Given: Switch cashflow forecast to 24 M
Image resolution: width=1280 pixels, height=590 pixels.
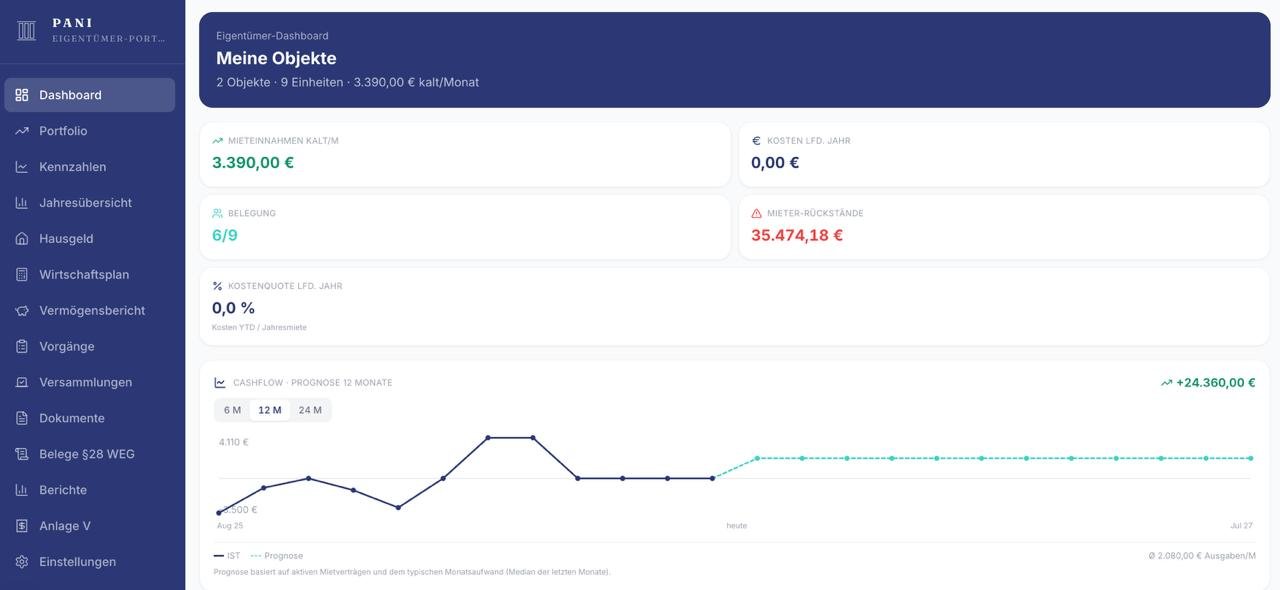Looking at the screenshot, I should [310, 410].
